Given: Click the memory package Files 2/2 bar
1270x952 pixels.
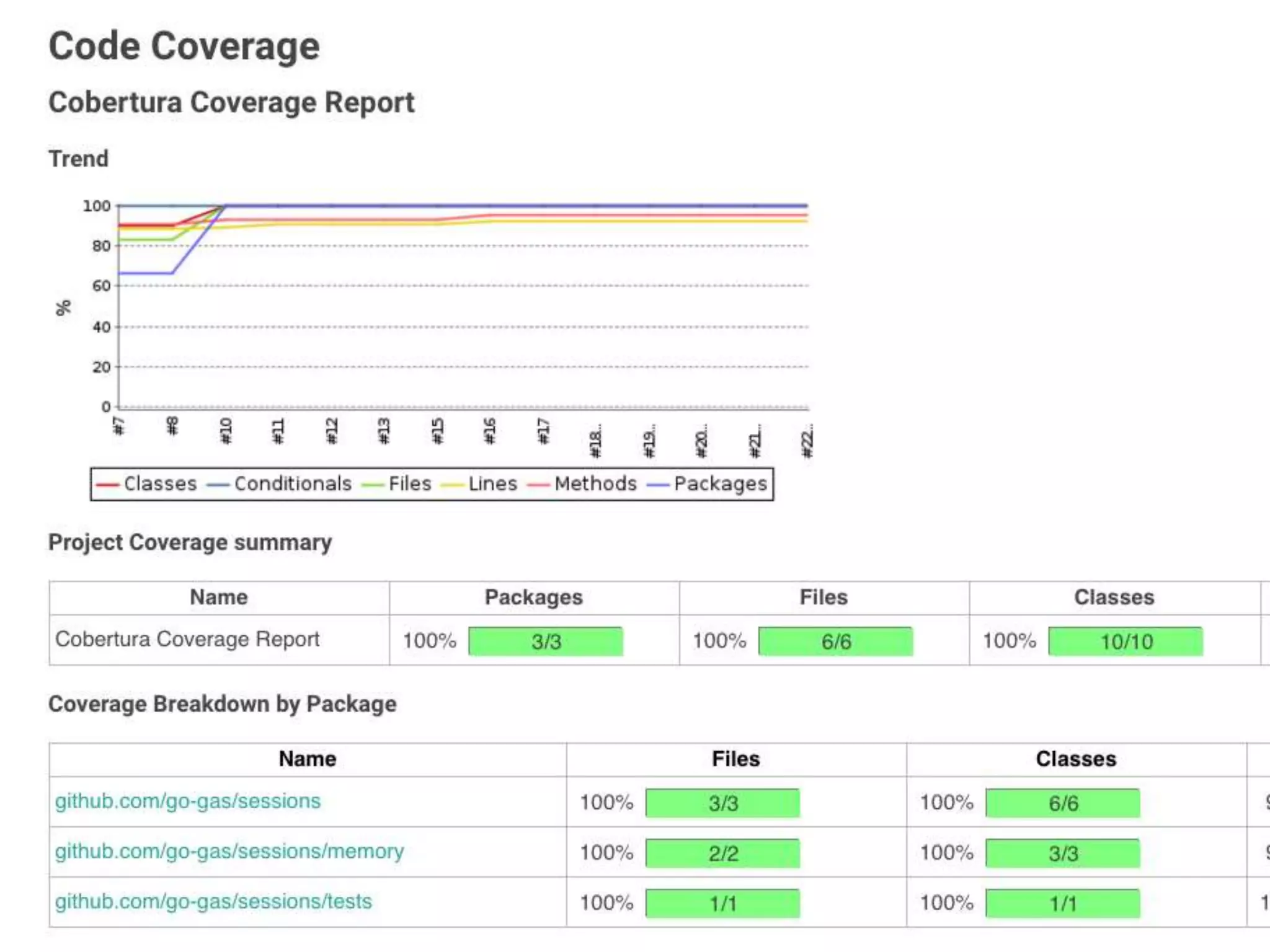Looking at the screenshot, I should point(722,853).
